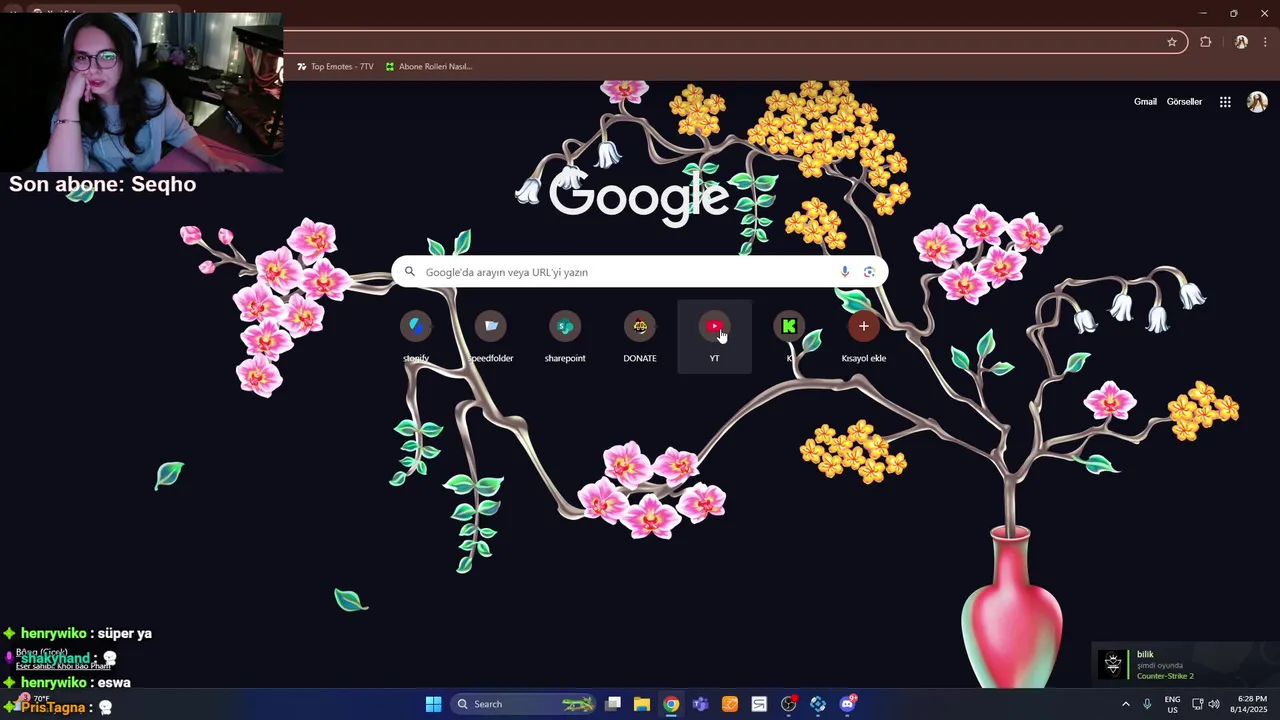Open Top Emotes - 7TV bookmark
The image size is (1280, 720).
[x=335, y=67]
